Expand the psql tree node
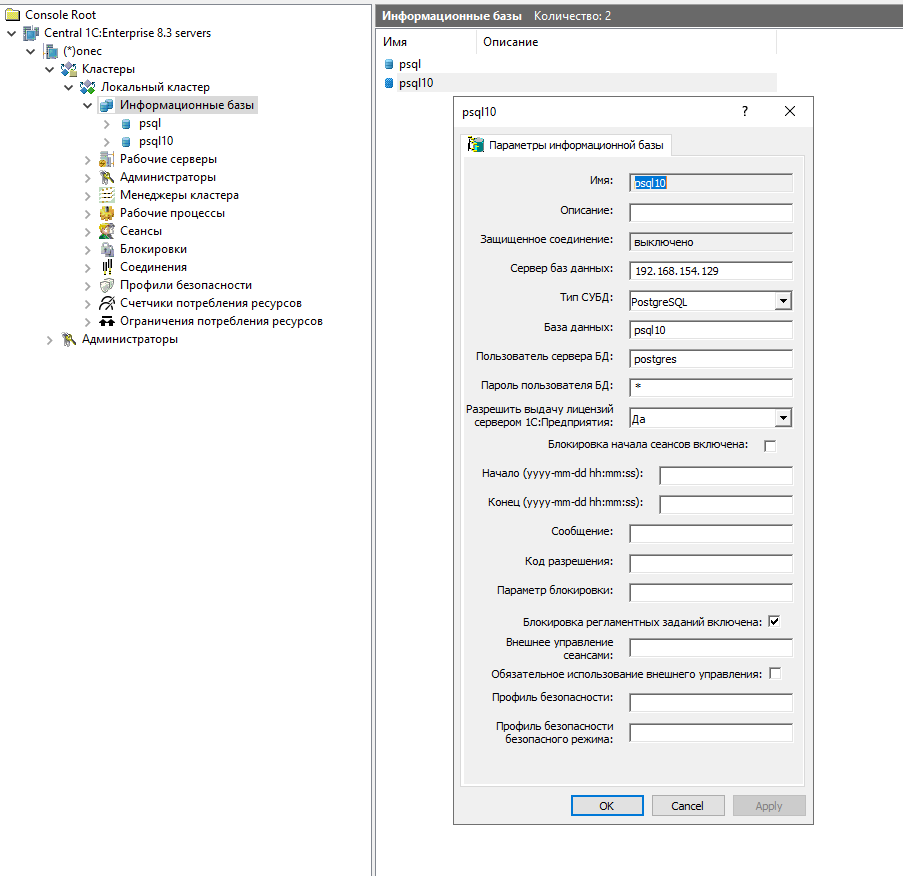Screen dimensions: 903x876 (107, 124)
